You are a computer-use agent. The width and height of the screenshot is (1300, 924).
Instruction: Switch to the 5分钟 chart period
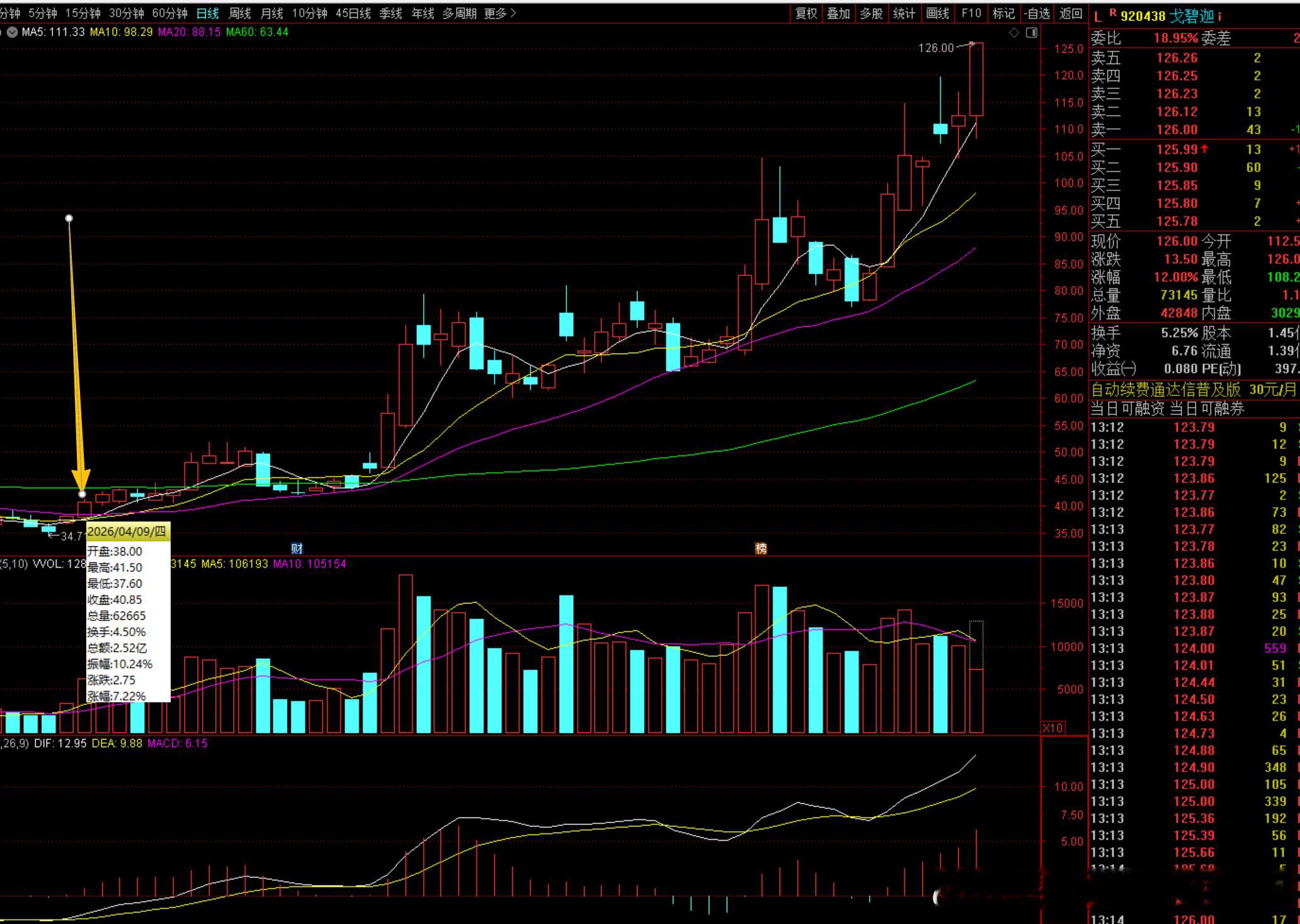(x=43, y=13)
